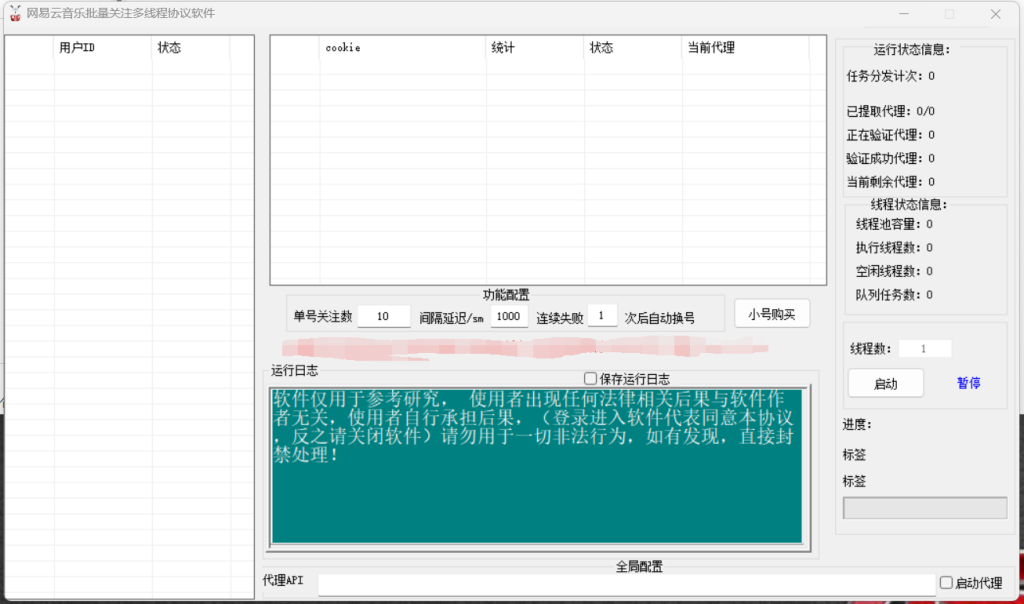1024x604 pixels.
Task: Click the 间隔延迟 value field
Action: [x=509, y=317]
